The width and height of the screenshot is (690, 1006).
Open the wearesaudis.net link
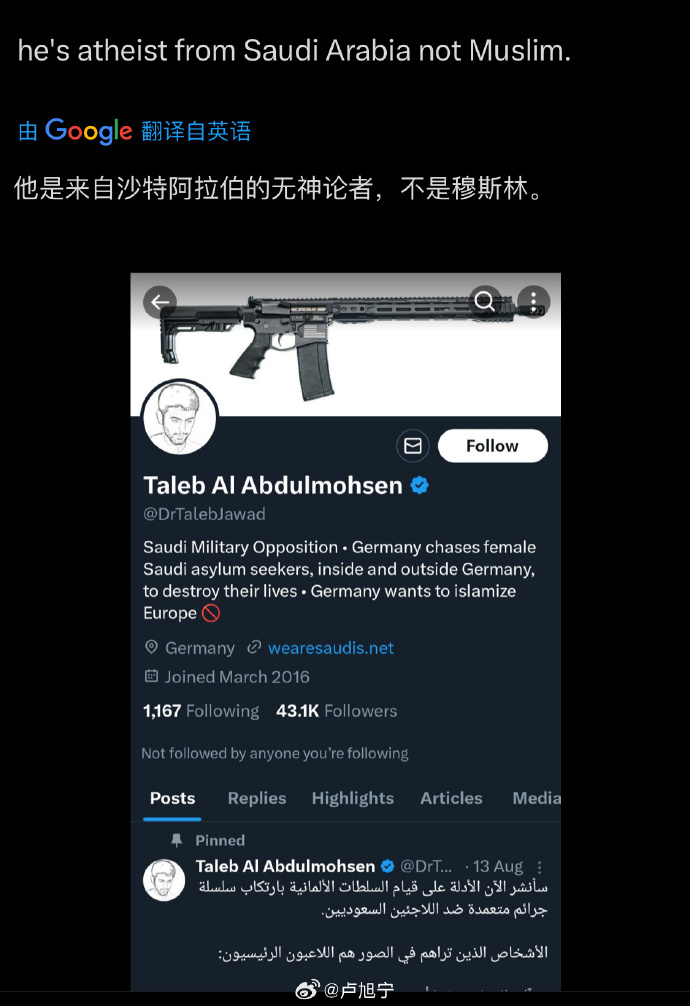pyautogui.click(x=331, y=648)
